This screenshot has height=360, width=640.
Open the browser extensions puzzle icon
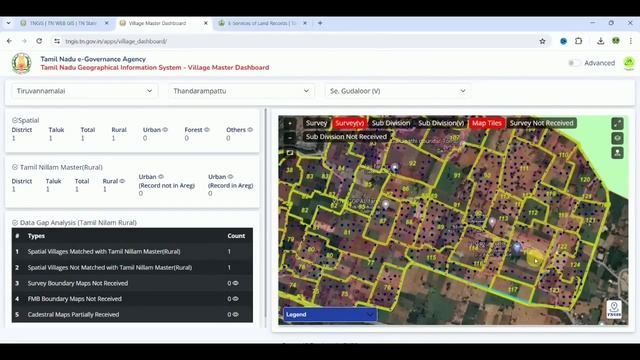click(x=578, y=41)
